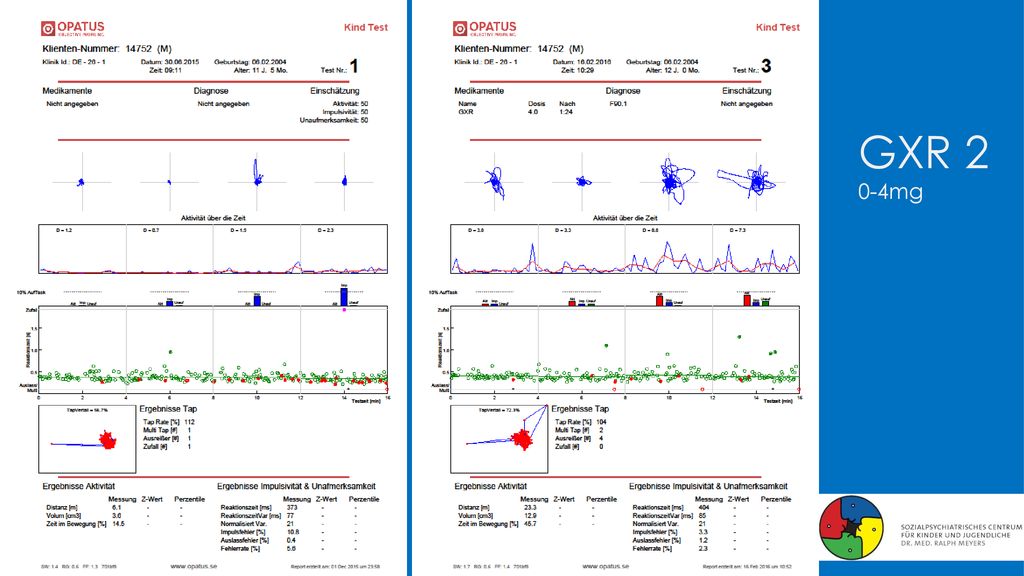The width and height of the screenshot is (1024, 576).
Task: Click 'Ergebnisse Tap' heading in the Test 1 report
Action: tap(168, 409)
